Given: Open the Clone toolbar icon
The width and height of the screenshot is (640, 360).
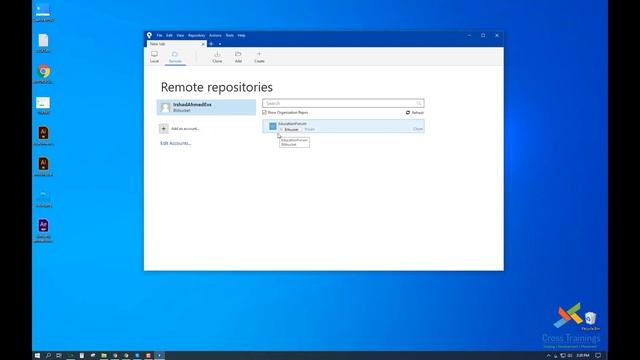Looking at the screenshot, I should 217,57.
